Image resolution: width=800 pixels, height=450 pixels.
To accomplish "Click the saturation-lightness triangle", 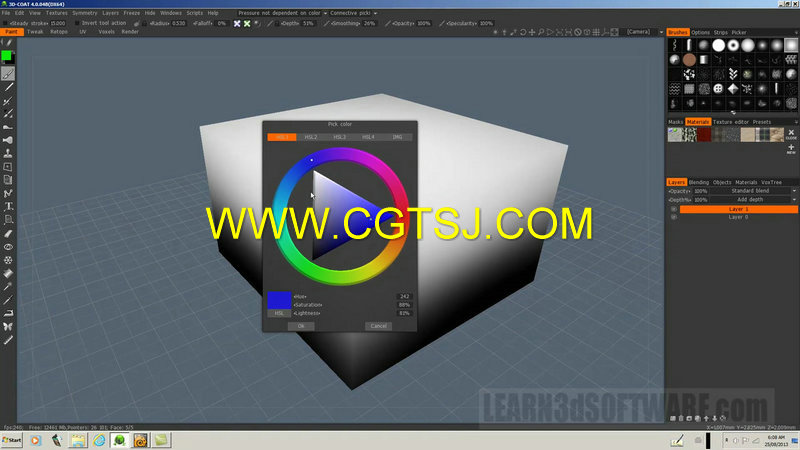I will click(339, 215).
